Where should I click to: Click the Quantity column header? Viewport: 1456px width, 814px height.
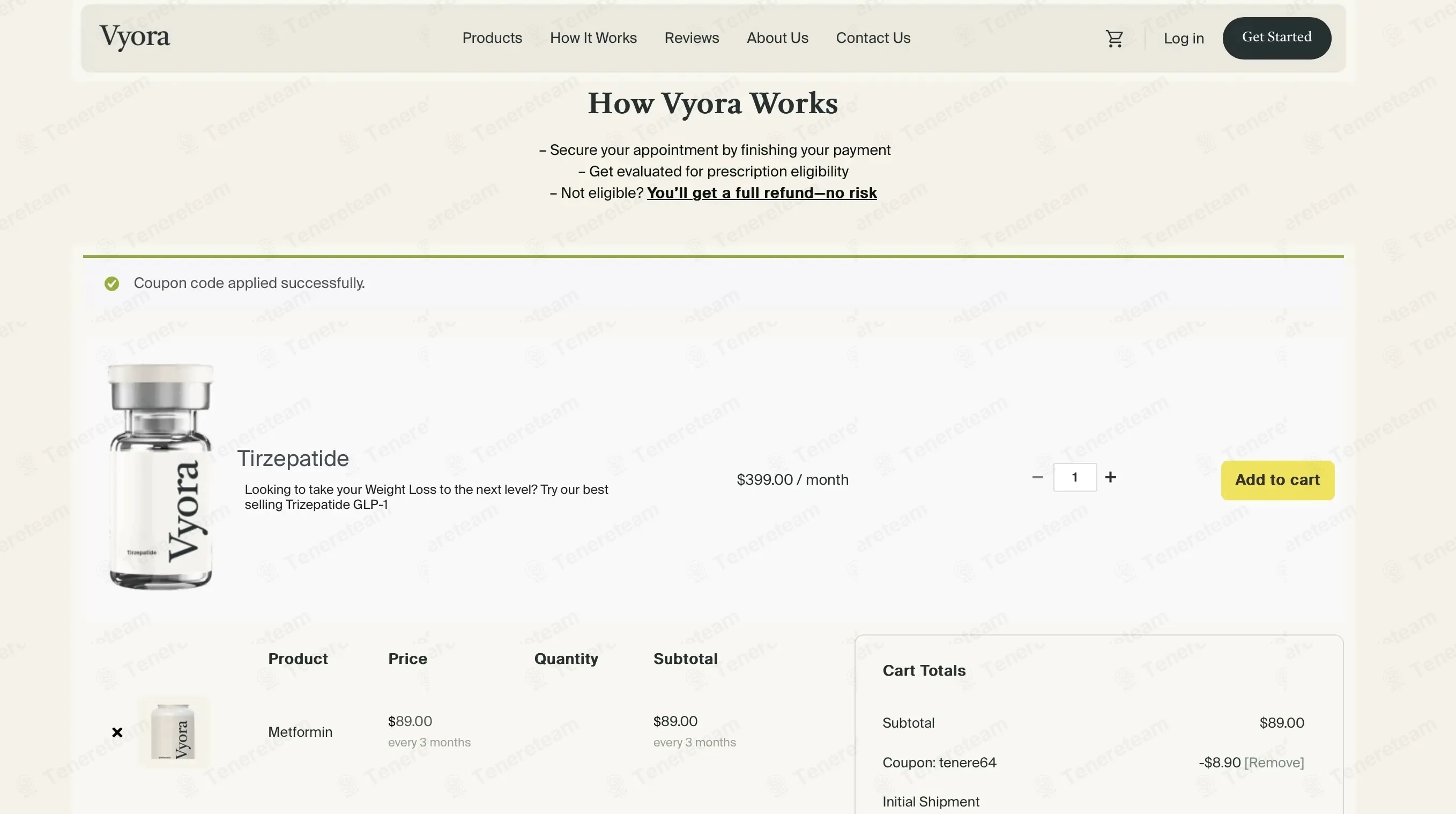566,658
